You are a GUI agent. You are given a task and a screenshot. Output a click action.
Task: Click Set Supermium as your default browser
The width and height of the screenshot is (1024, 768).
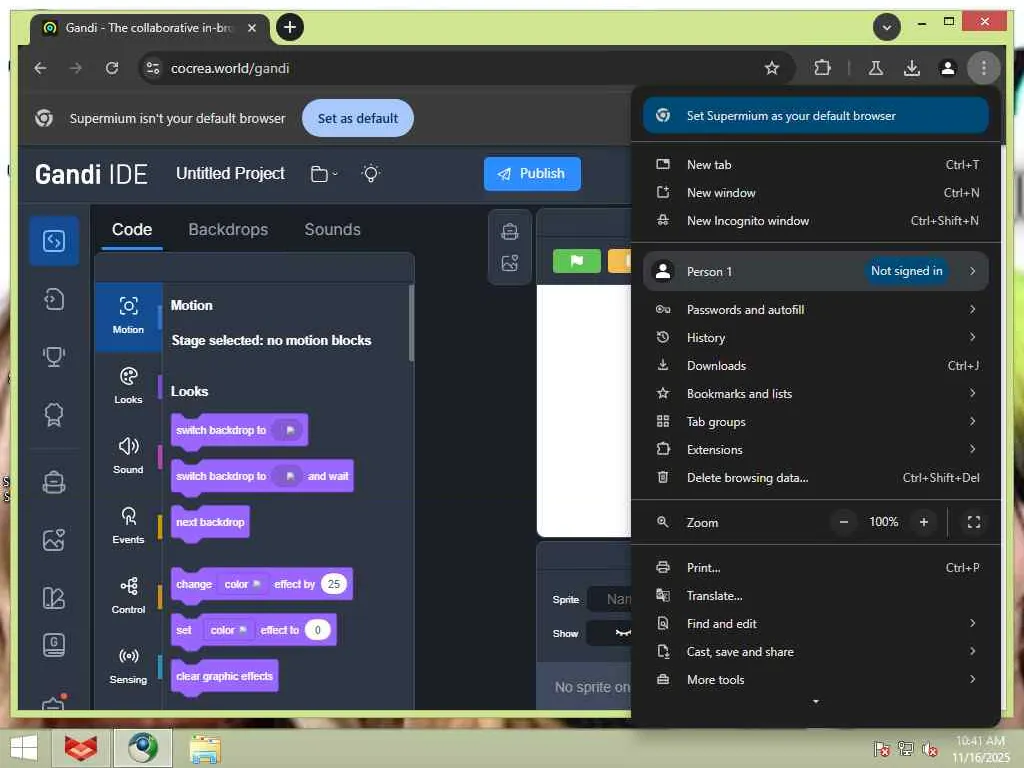[x=816, y=116]
